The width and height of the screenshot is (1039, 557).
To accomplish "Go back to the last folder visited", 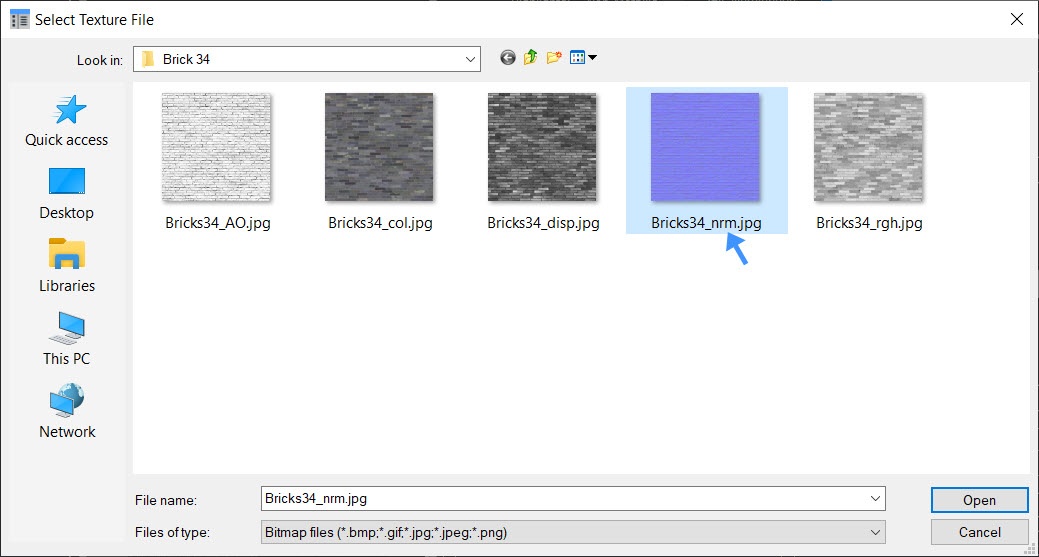I will (508, 58).
